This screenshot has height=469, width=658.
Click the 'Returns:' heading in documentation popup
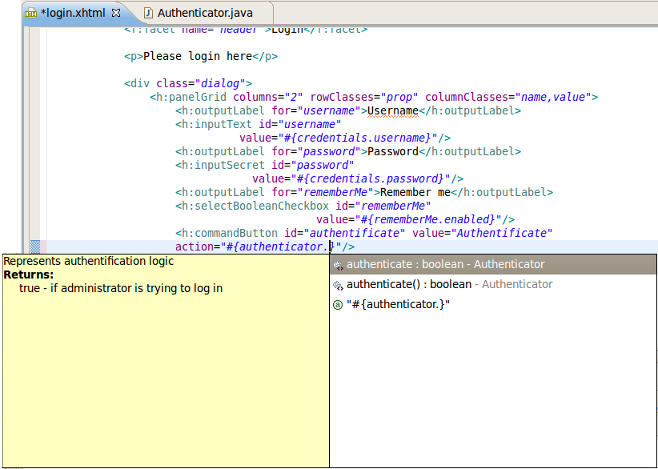[x=28, y=274]
